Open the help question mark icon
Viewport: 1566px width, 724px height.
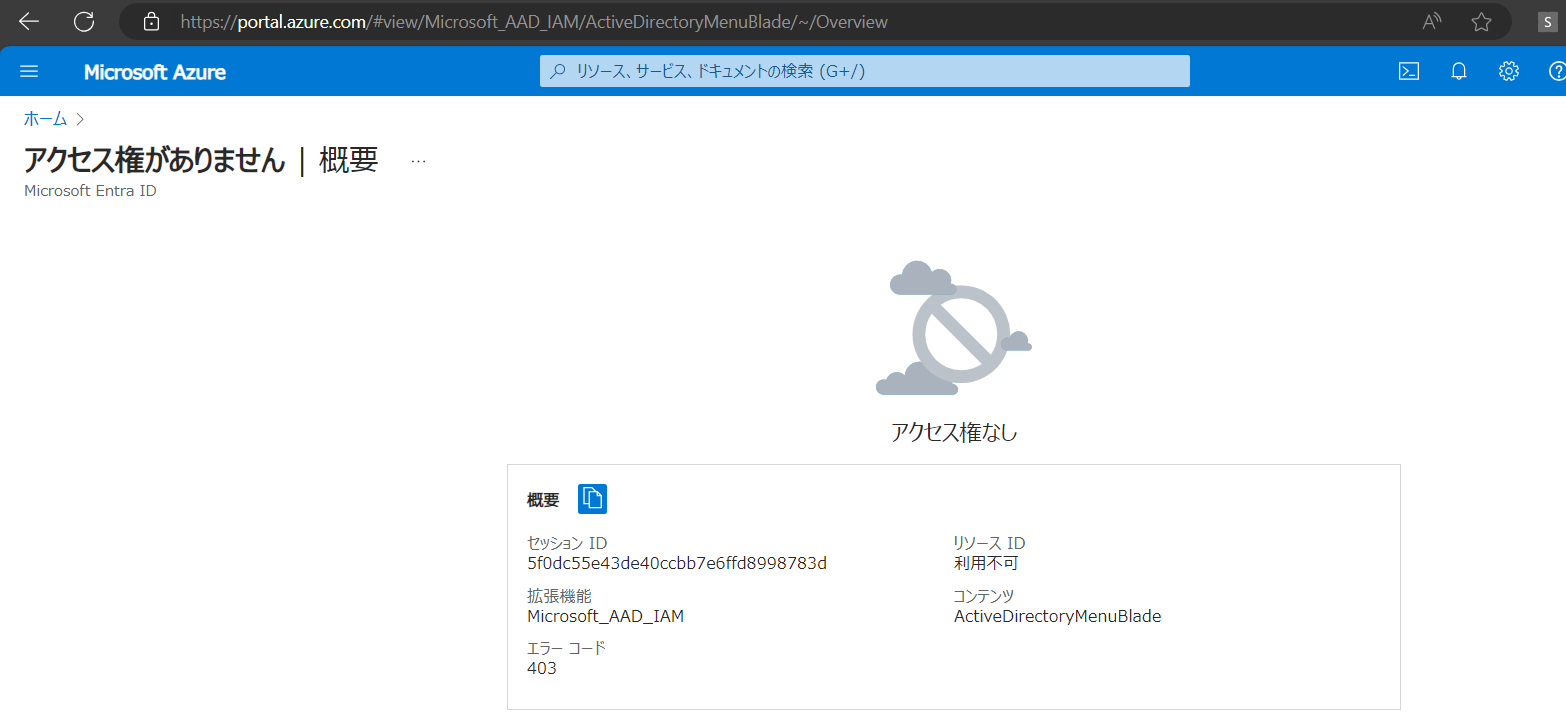[1557, 71]
